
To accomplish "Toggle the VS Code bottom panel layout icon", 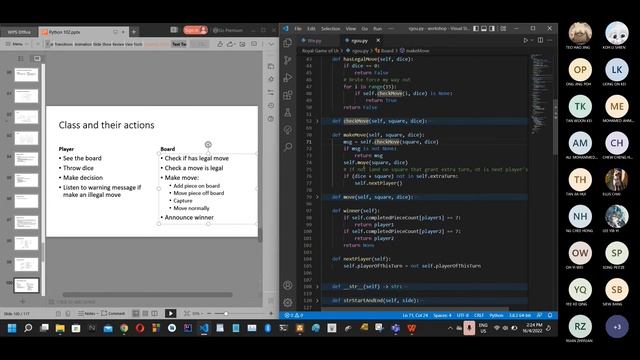I will (x=484, y=28).
